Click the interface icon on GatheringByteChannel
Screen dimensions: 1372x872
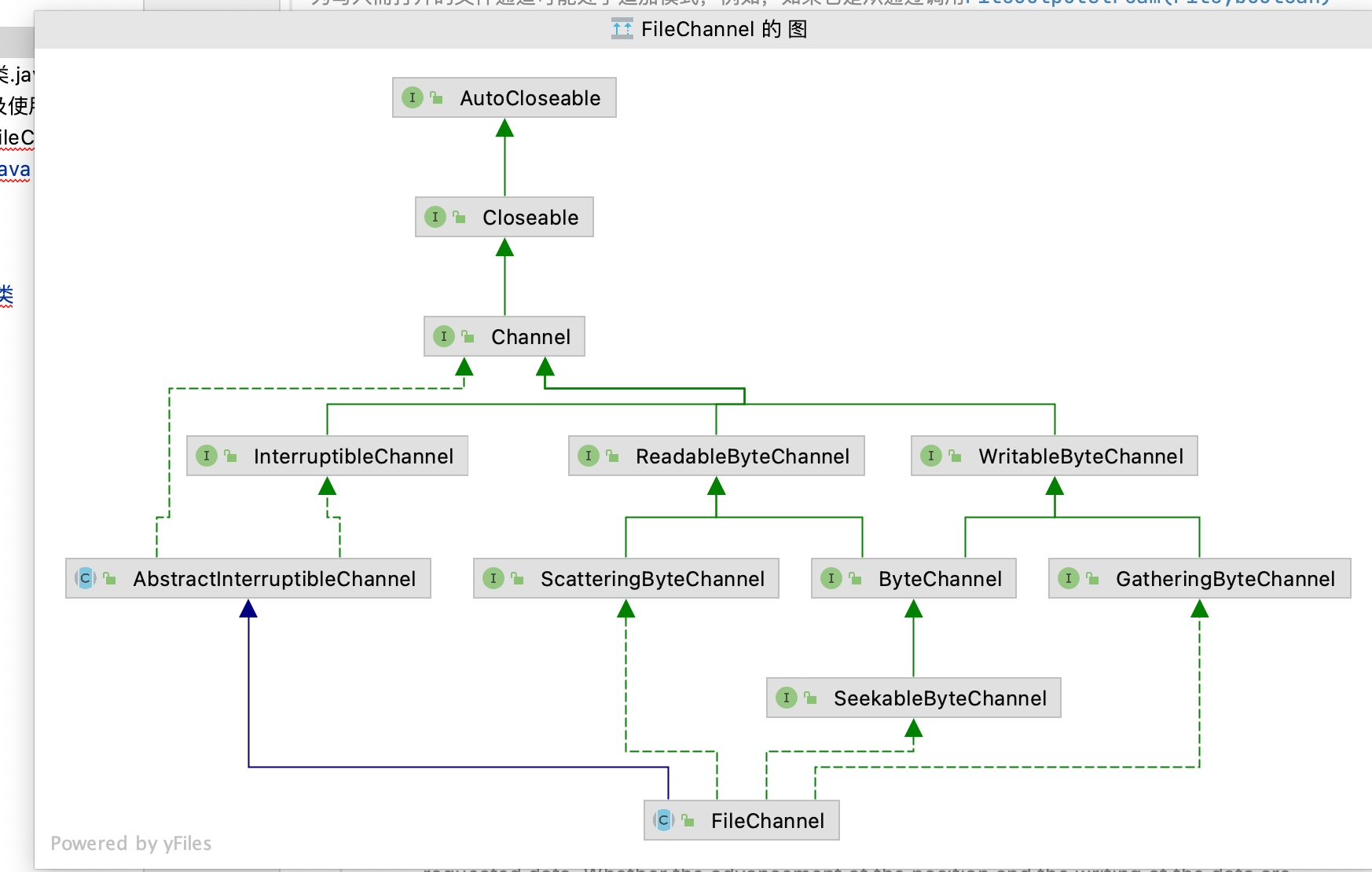[x=1069, y=579]
